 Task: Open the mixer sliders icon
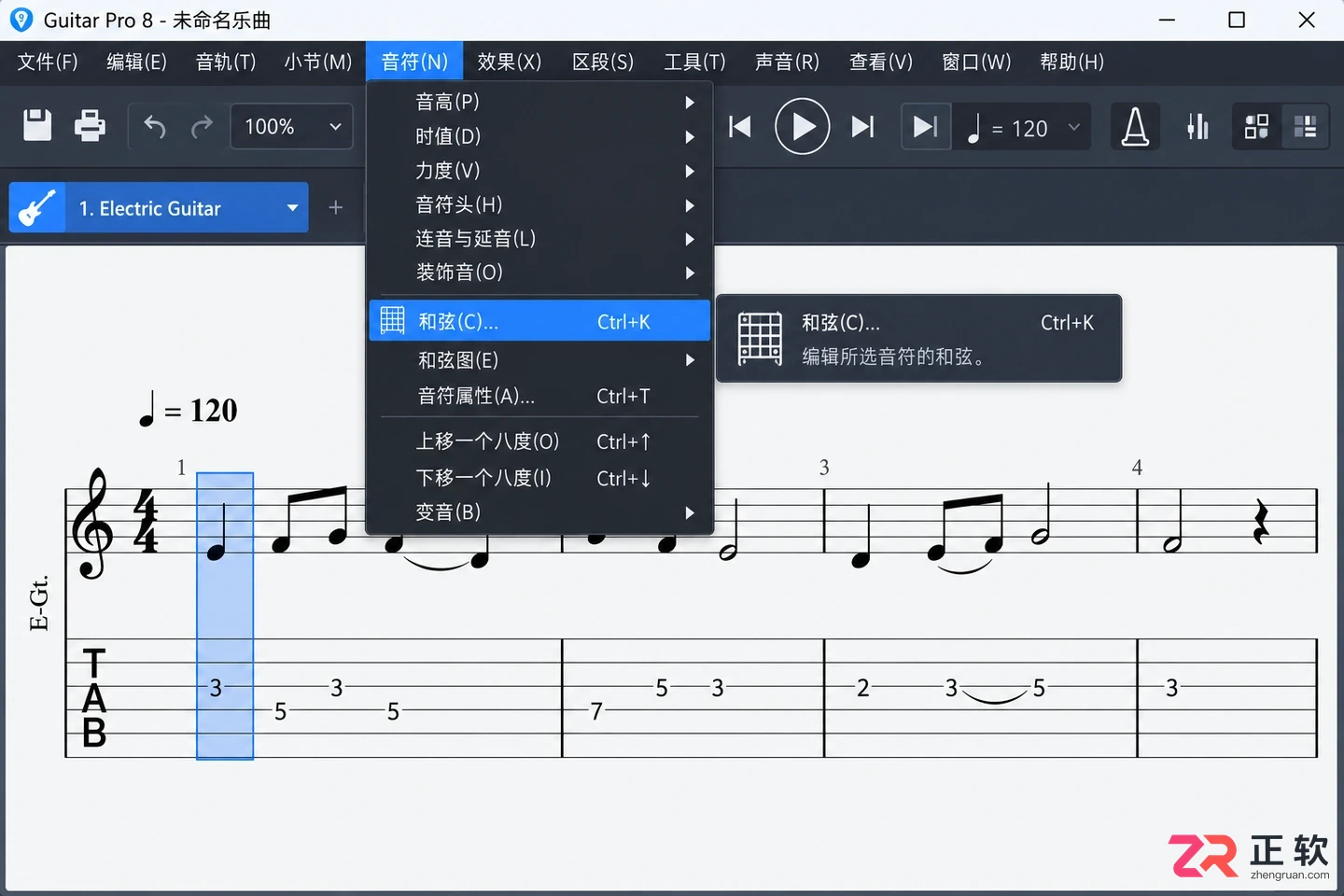click(x=1197, y=127)
